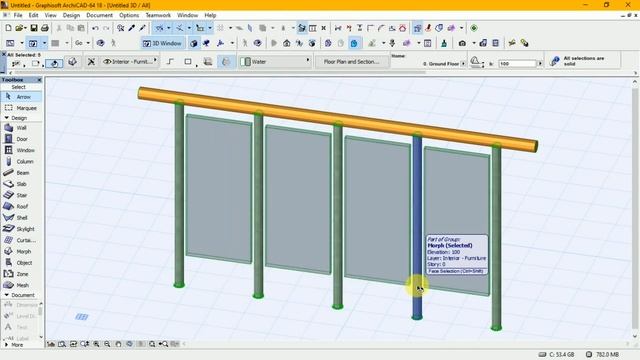This screenshot has height=360, width=640.
Task: Click the Save icon in toolbar
Action: click(x=34, y=28)
